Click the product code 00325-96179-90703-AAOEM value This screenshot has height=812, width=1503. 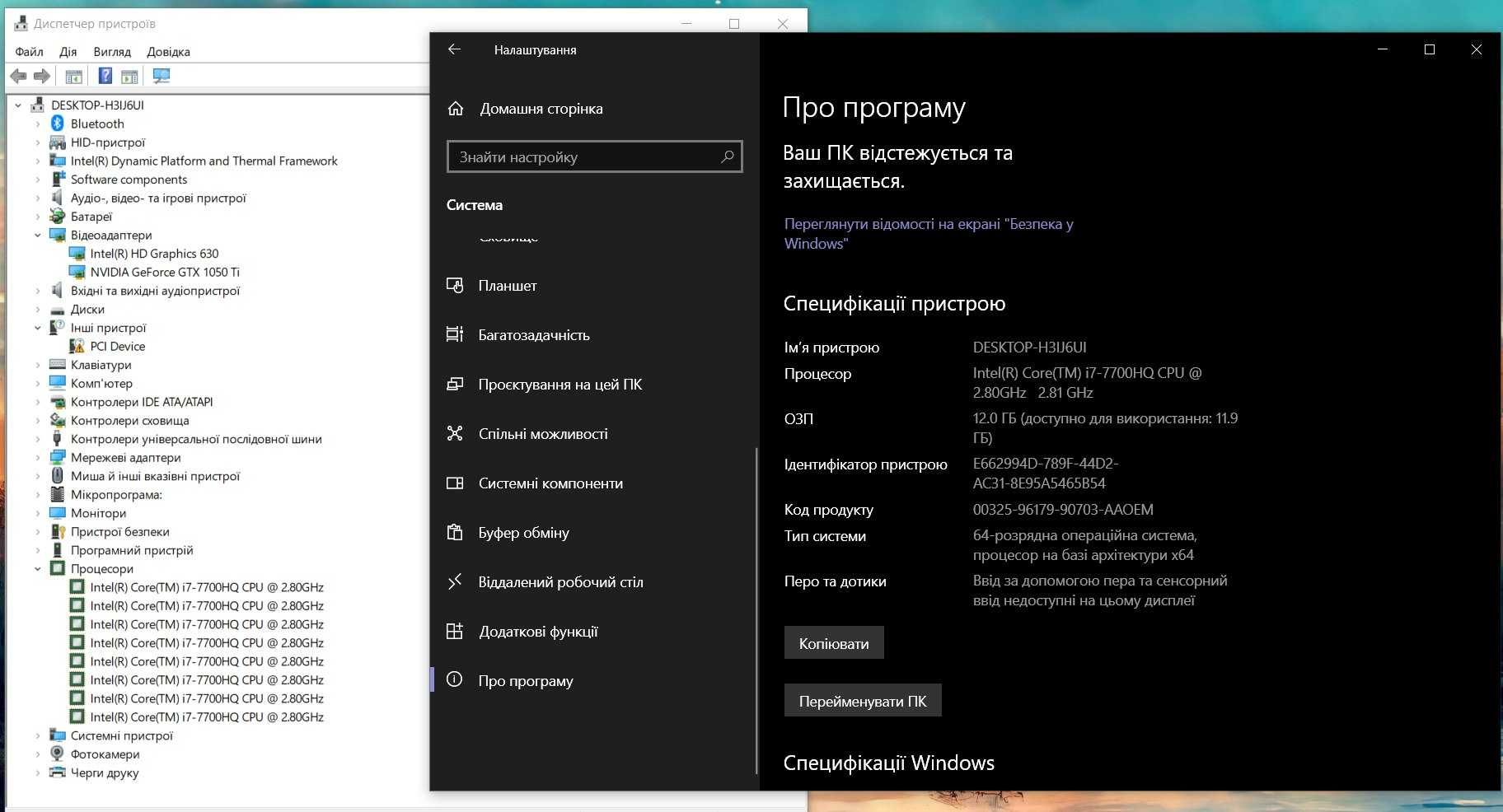point(1063,509)
